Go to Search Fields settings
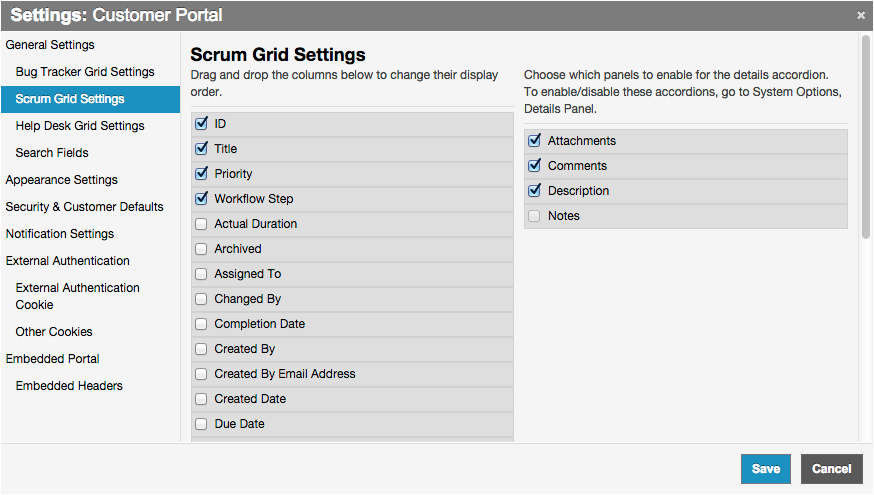The width and height of the screenshot is (874, 495). click(52, 153)
